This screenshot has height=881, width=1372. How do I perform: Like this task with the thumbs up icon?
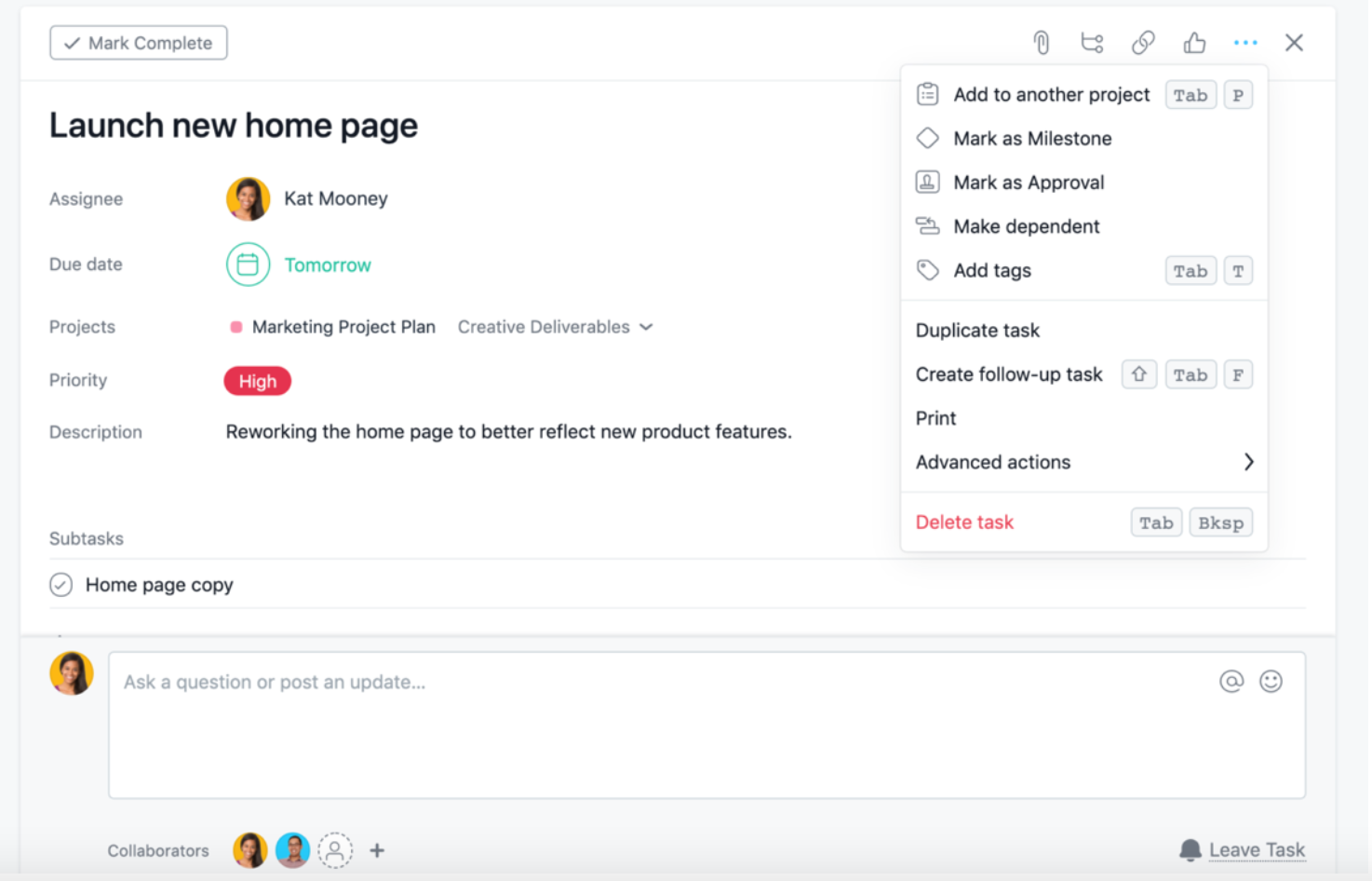(1194, 43)
